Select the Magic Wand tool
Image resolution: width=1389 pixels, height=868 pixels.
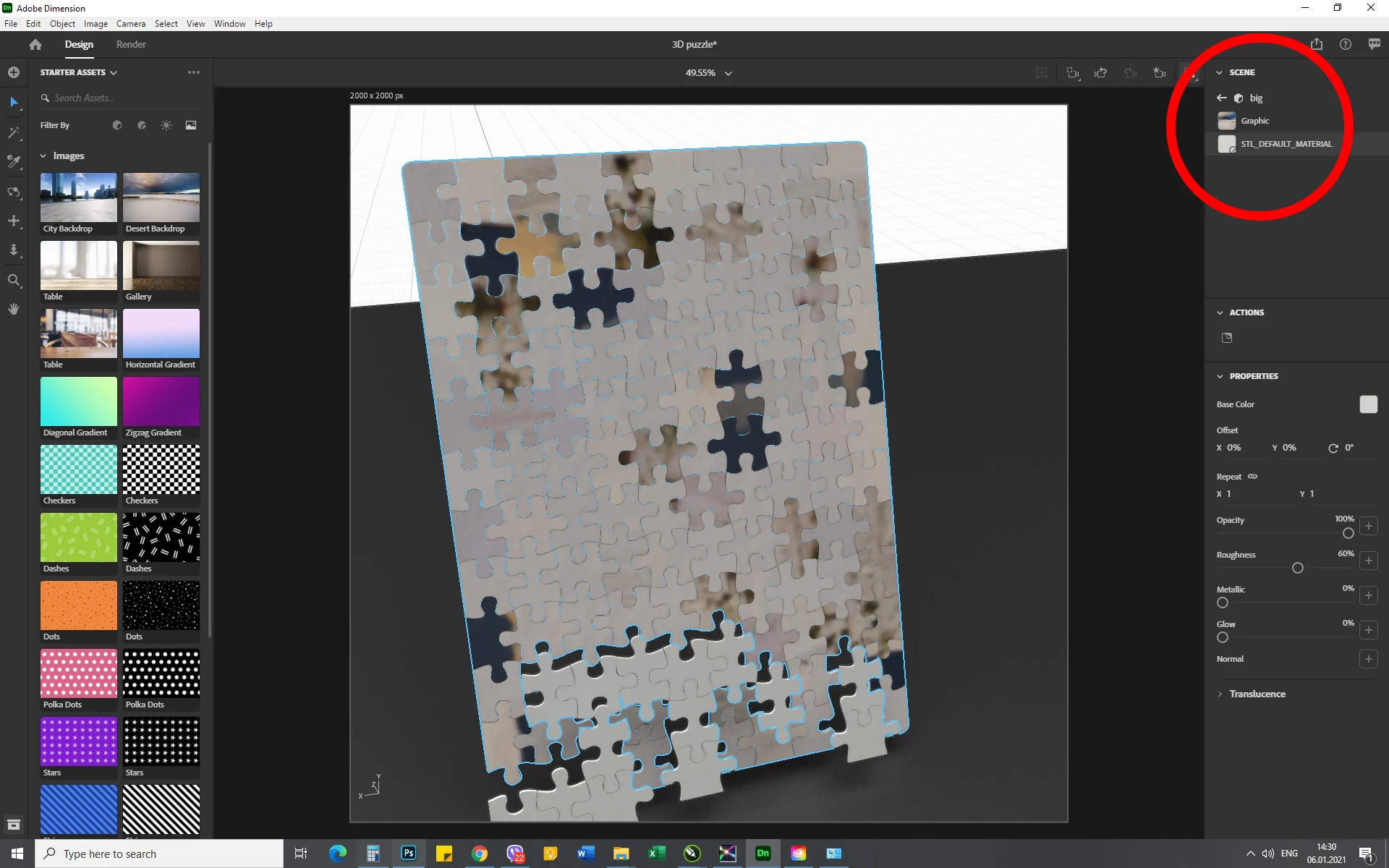coord(14,132)
